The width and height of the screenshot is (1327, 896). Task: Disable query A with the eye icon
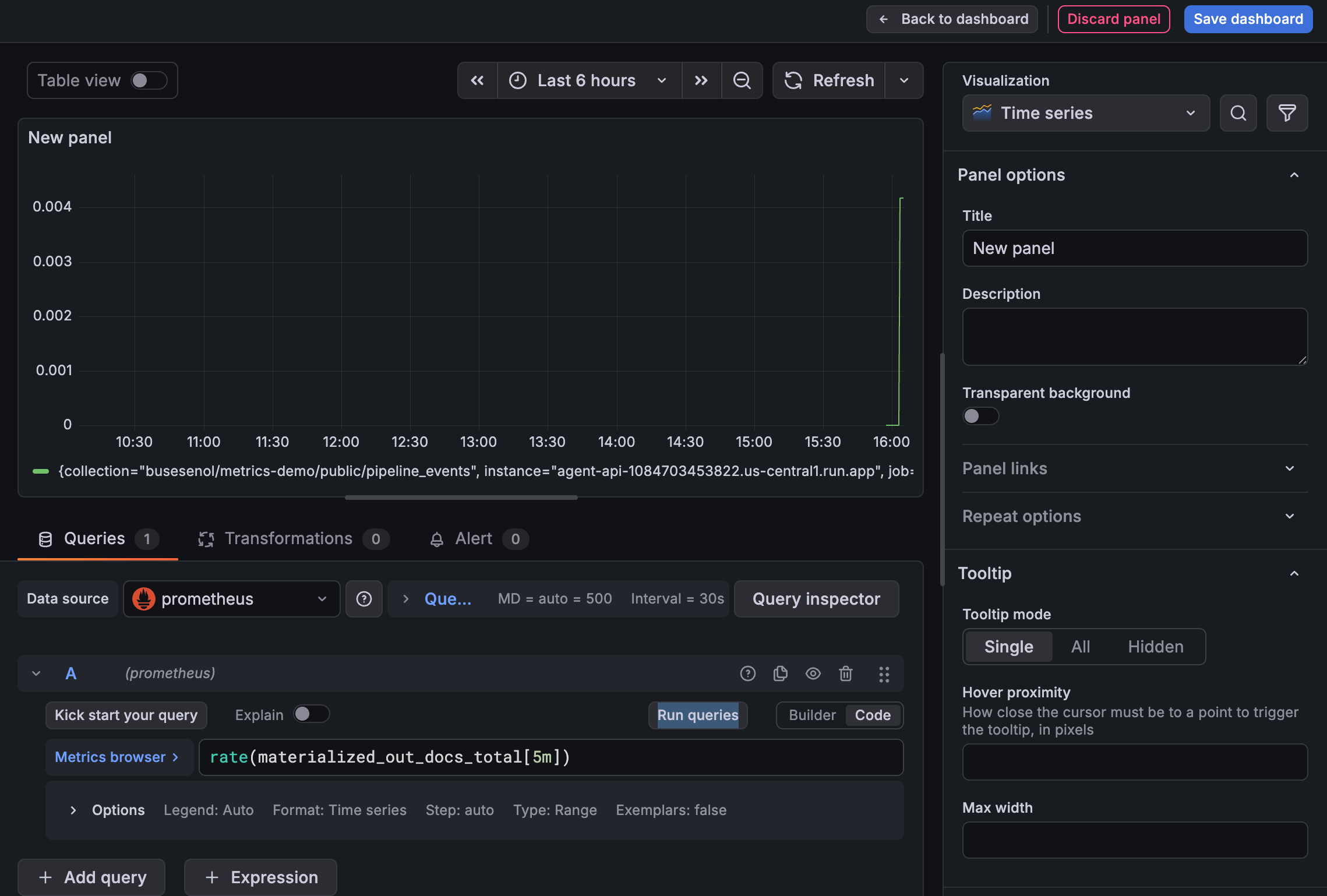[813, 673]
